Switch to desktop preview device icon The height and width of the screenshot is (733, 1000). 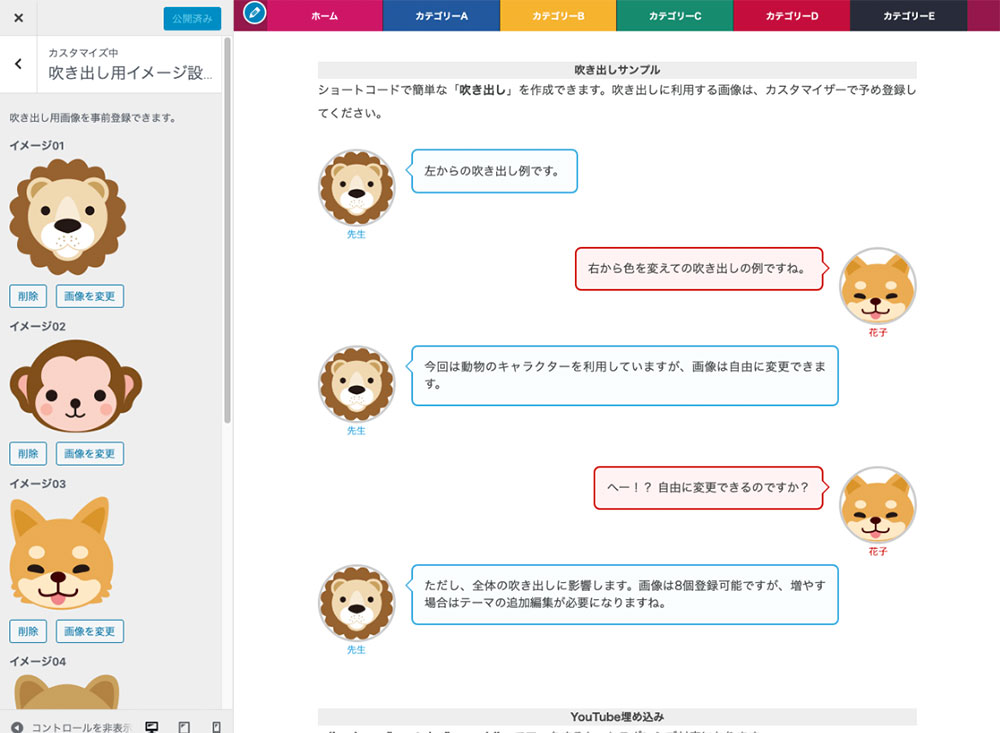pos(152,727)
